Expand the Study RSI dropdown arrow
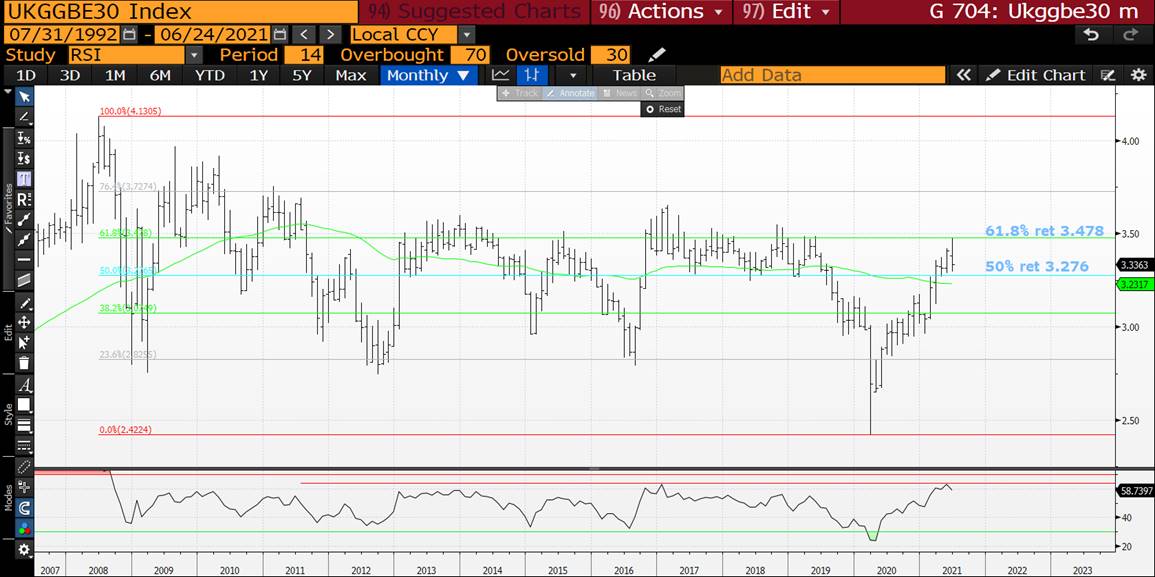 click(x=194, y=55)
